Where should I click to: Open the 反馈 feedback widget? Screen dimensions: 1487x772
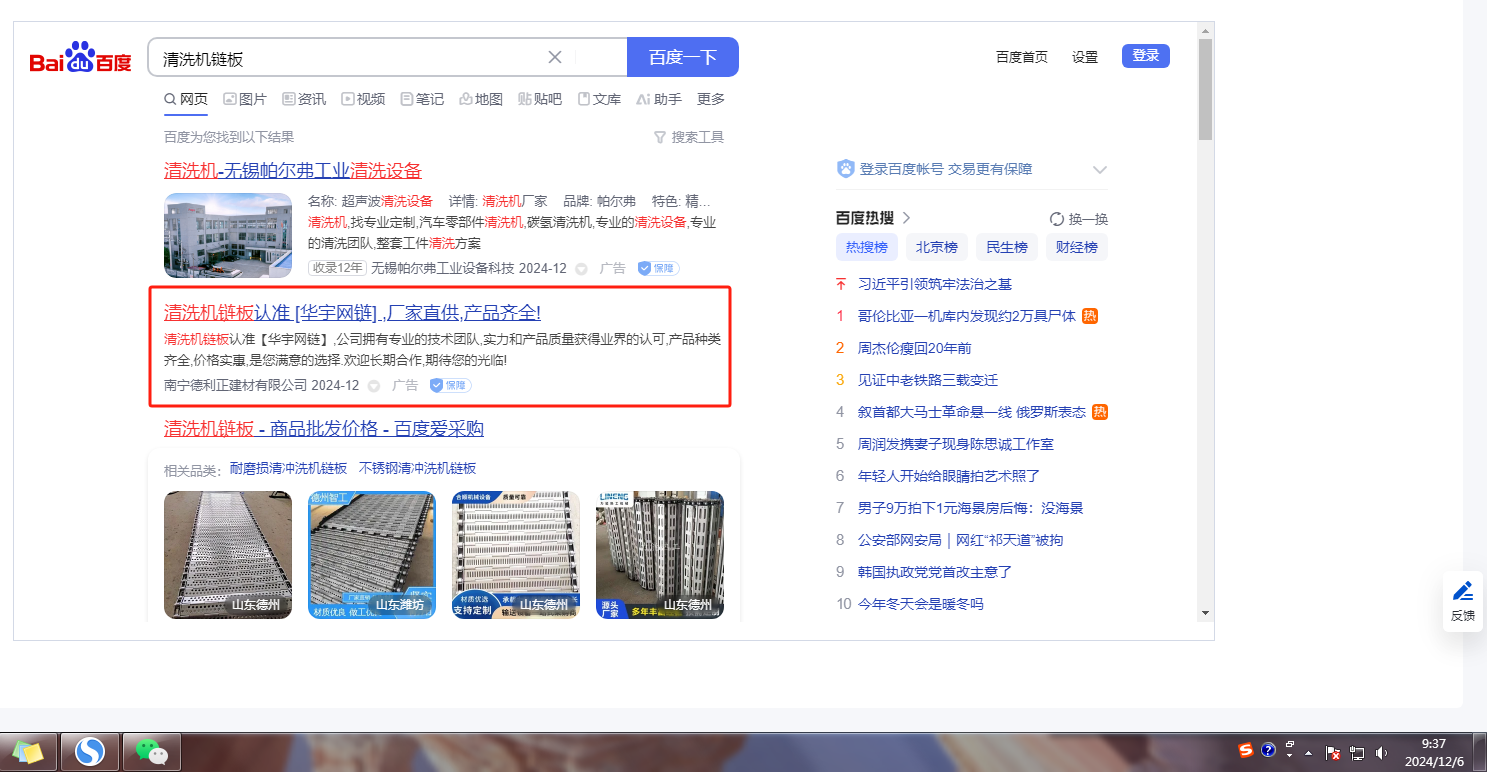click(1463, 601)
